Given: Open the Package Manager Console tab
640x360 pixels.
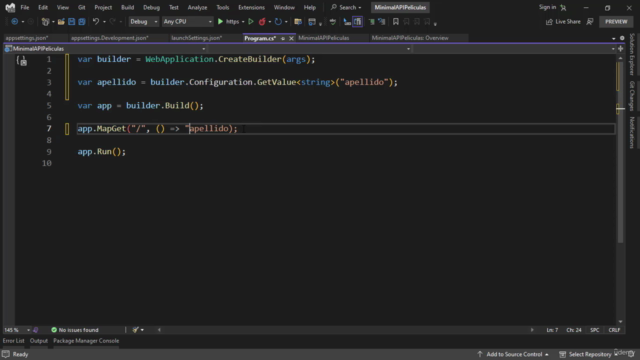Looking at the screenshot, I should click(86, 341).
